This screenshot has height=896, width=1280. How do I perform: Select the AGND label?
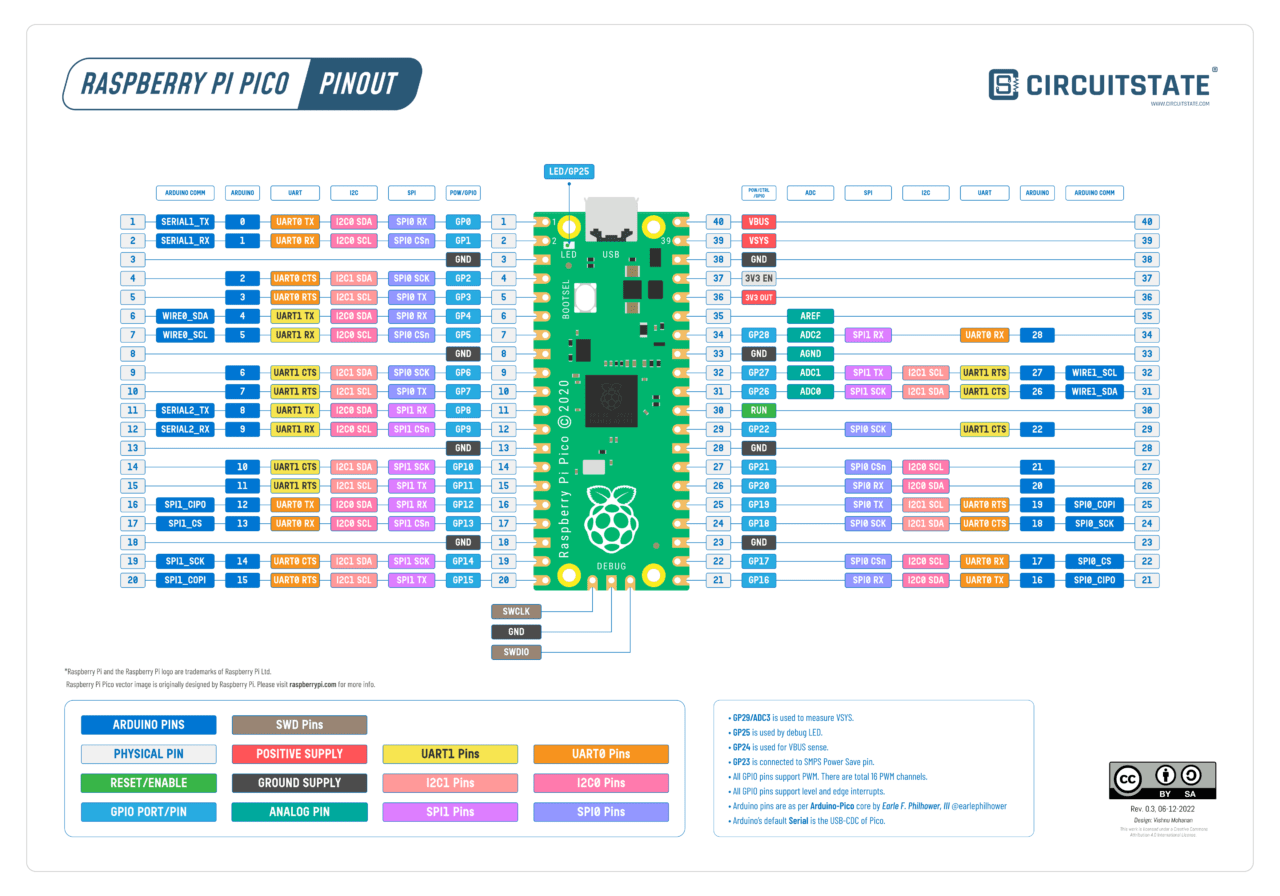(x=810, y=353)
